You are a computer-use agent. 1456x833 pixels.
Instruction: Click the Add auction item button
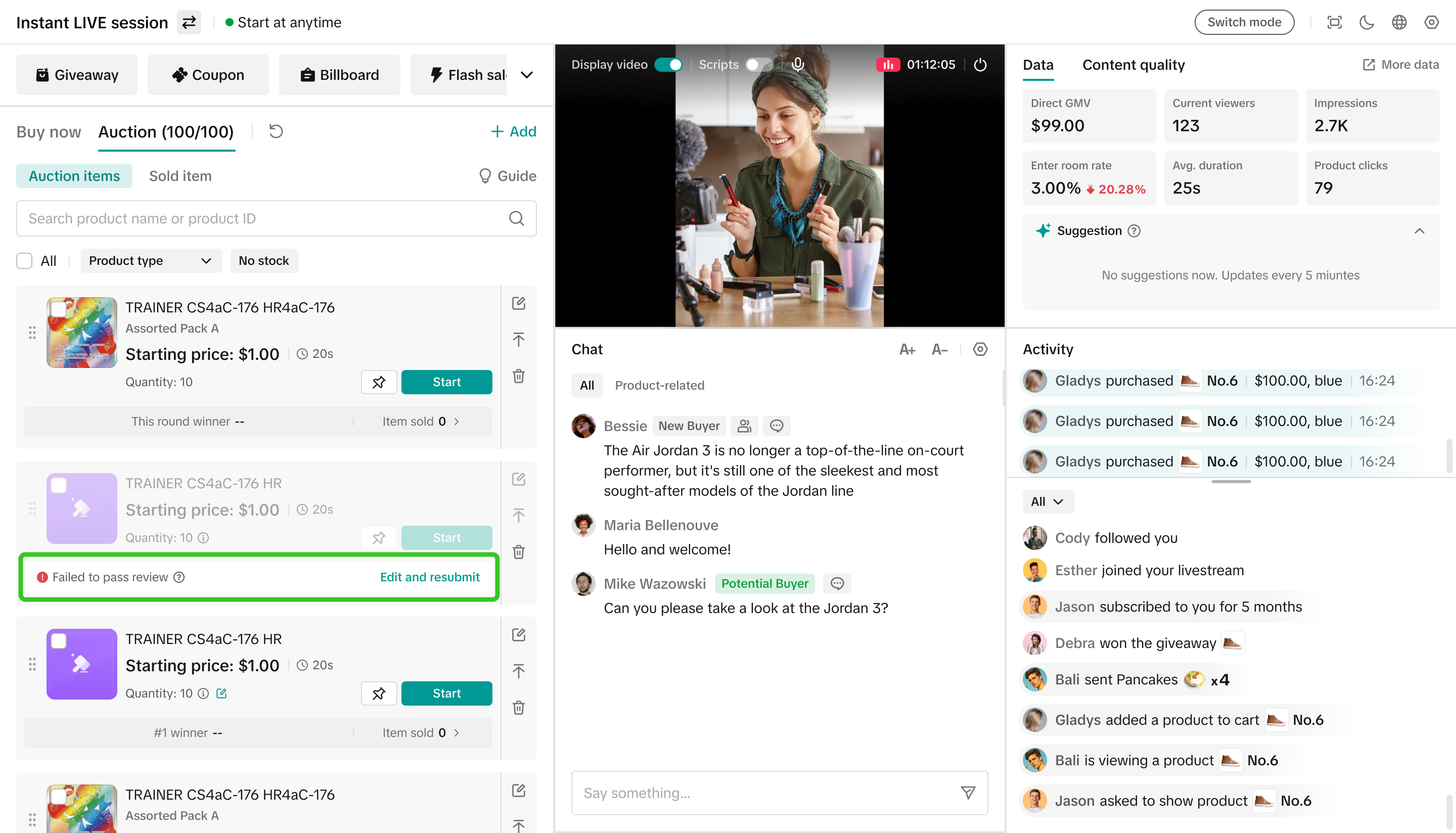pos(513,131)
